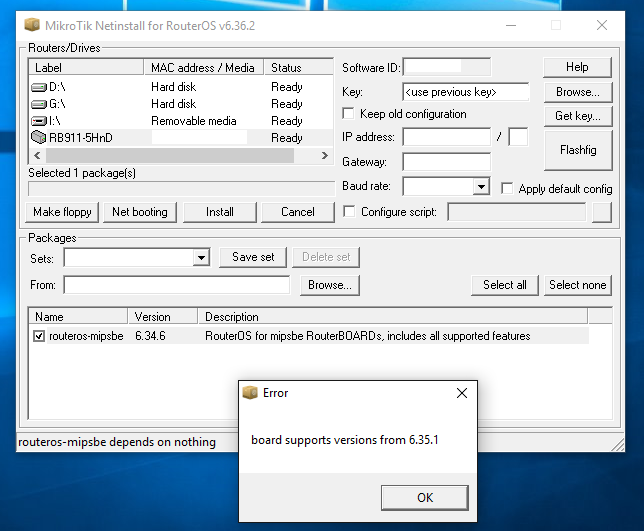
Task: Click the D:\ hard disk drive icon
Action: coord(39,87)
